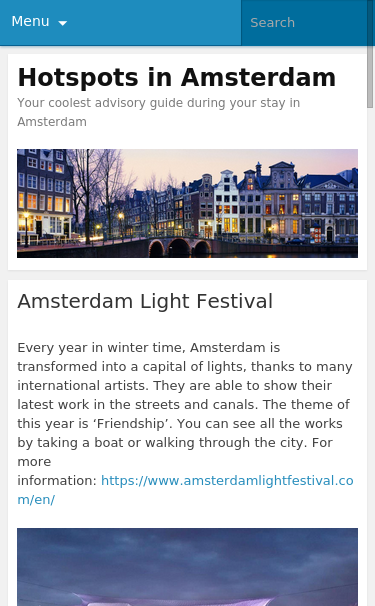Viewport: 375px width, 606px height.
Task: Click the caret arrow beside Menu
Action: pyautogui.click(x=62, y=23)
